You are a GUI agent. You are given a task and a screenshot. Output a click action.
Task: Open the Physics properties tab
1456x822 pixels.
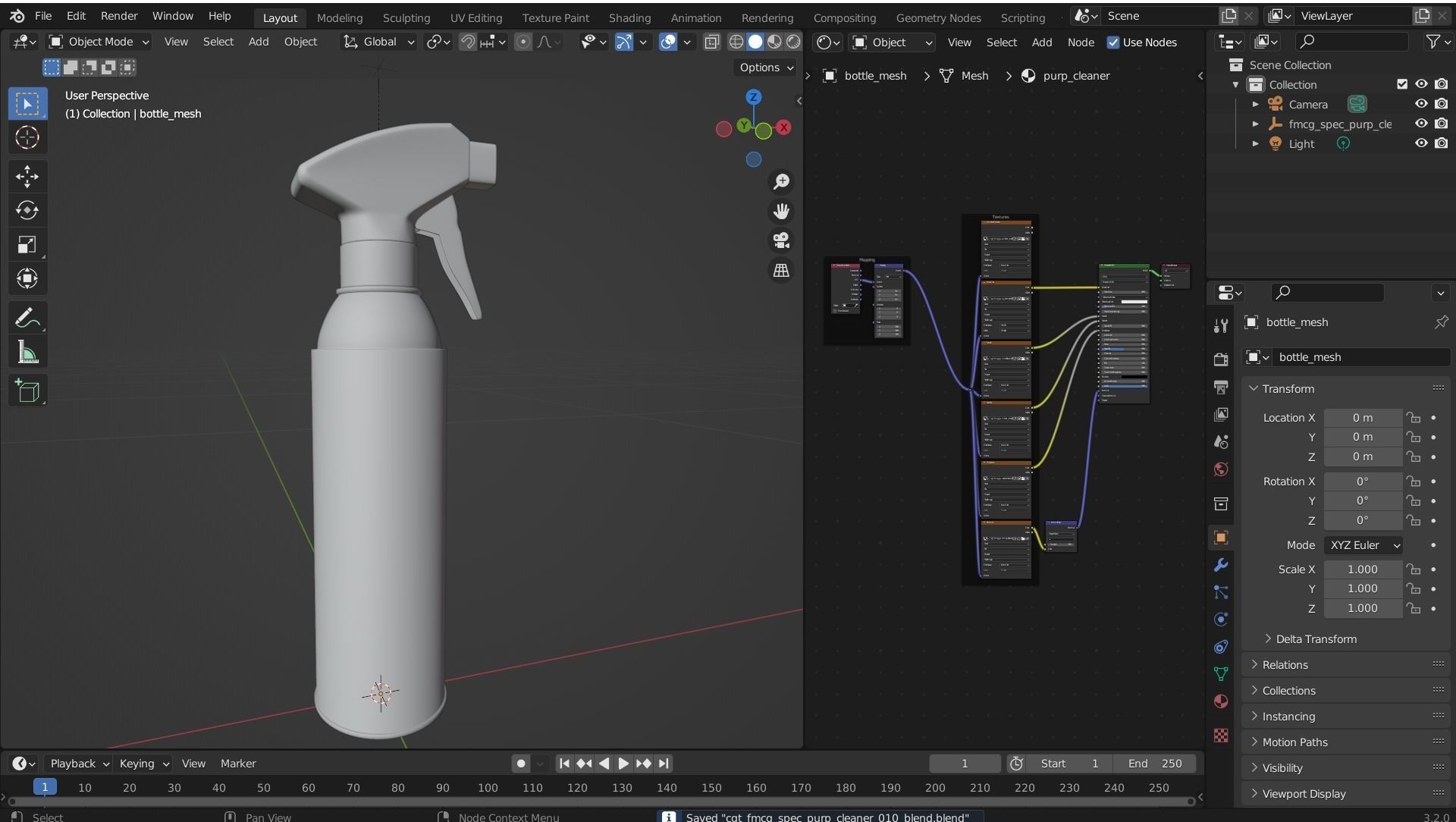(x=1221, y=620)
